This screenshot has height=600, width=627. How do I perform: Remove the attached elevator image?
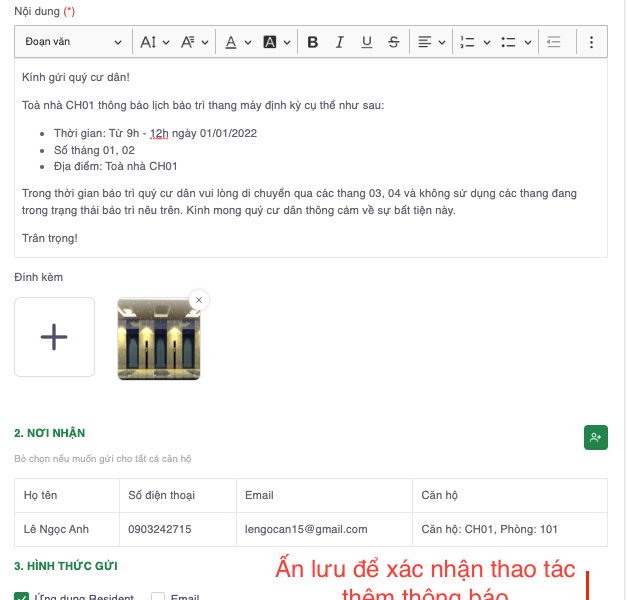click(198, 299)
